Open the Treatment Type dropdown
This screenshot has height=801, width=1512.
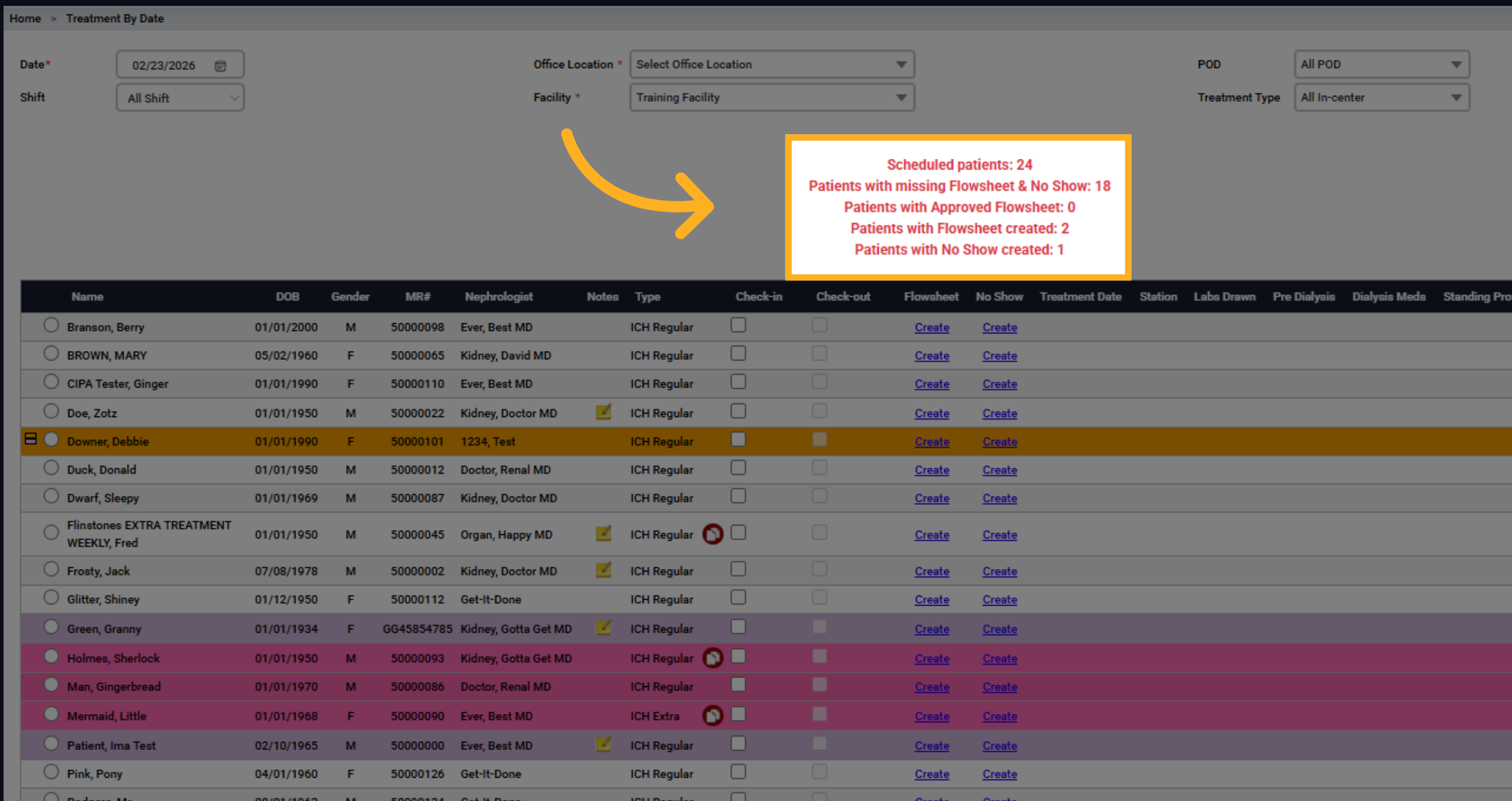1382,98
